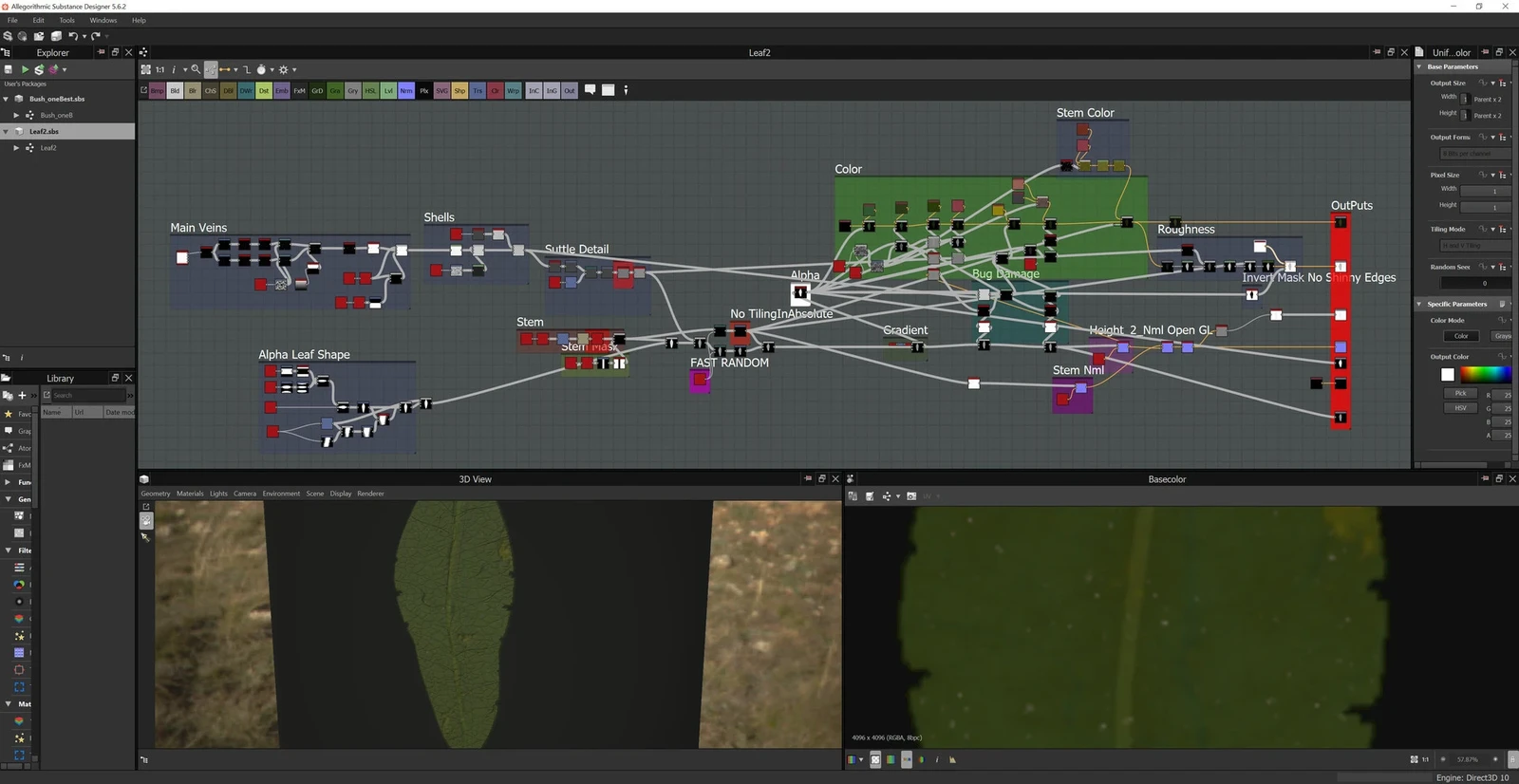1519x784 pixels.
Task: Open the Tools menu
Action: point(66,20)
